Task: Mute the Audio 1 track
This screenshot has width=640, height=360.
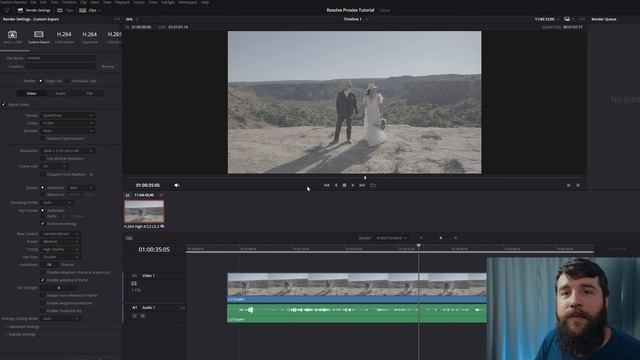Action: coord(142,316)
